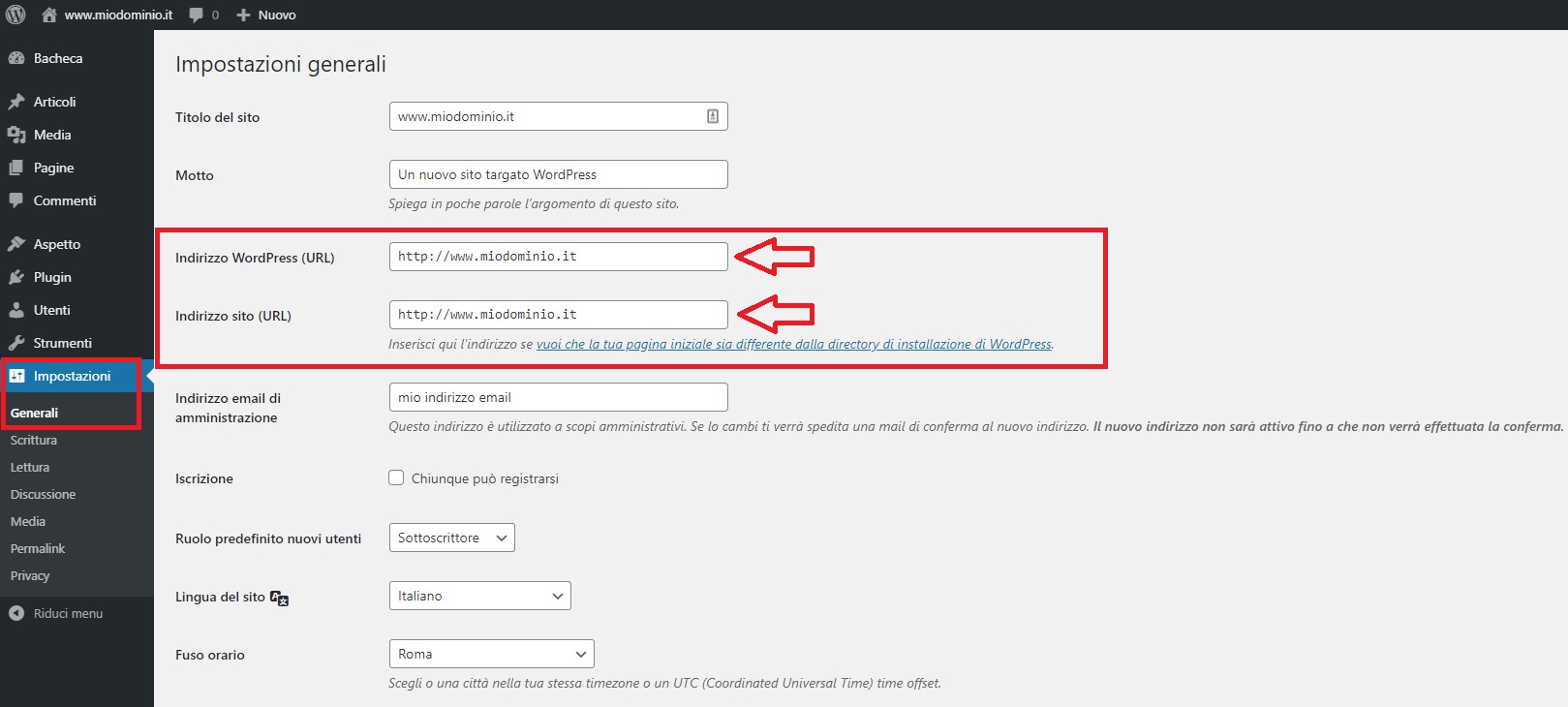The height and width of the screenshot is (707, 1568).
Task: Click Riduci menu text
Action: tap(68, 613)
